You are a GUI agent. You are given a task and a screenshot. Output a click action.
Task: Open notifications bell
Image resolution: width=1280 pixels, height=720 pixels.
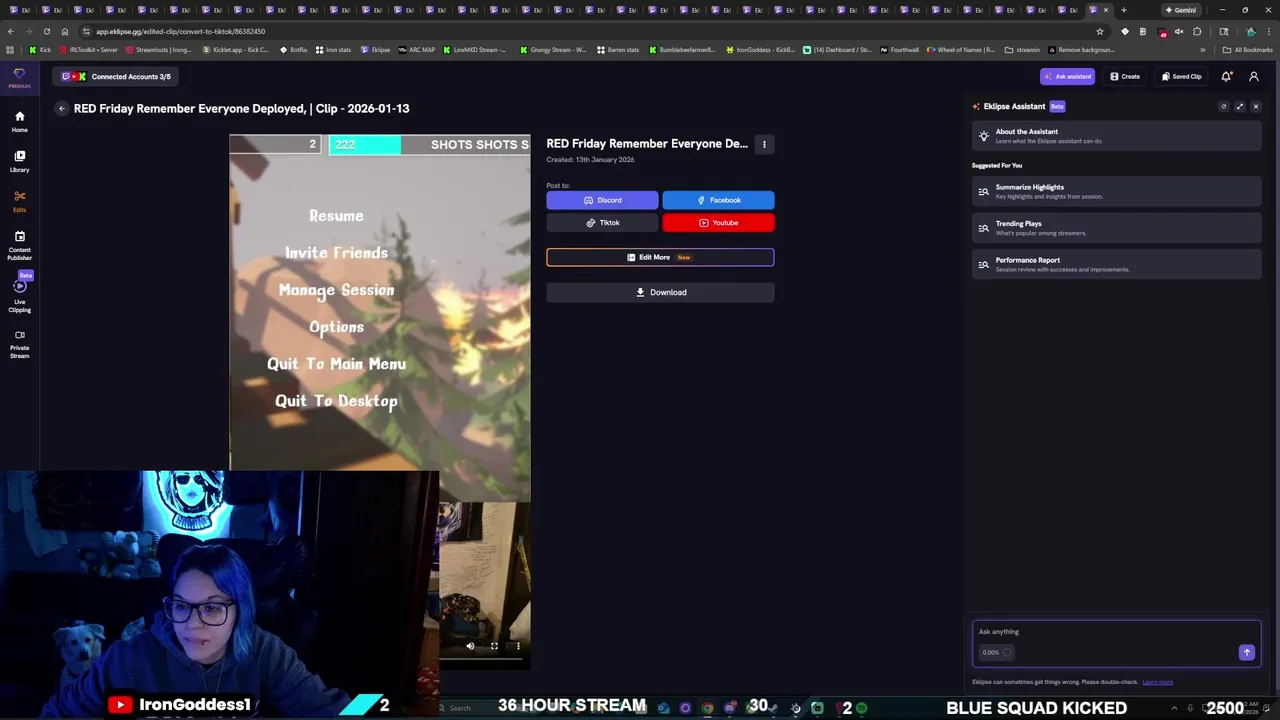tap(1226, 76)
